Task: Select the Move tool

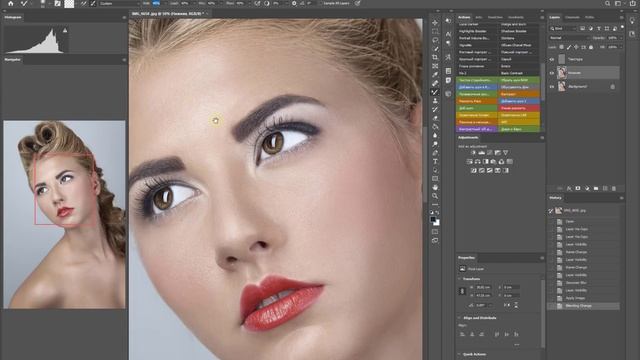Action: (435, 22)
